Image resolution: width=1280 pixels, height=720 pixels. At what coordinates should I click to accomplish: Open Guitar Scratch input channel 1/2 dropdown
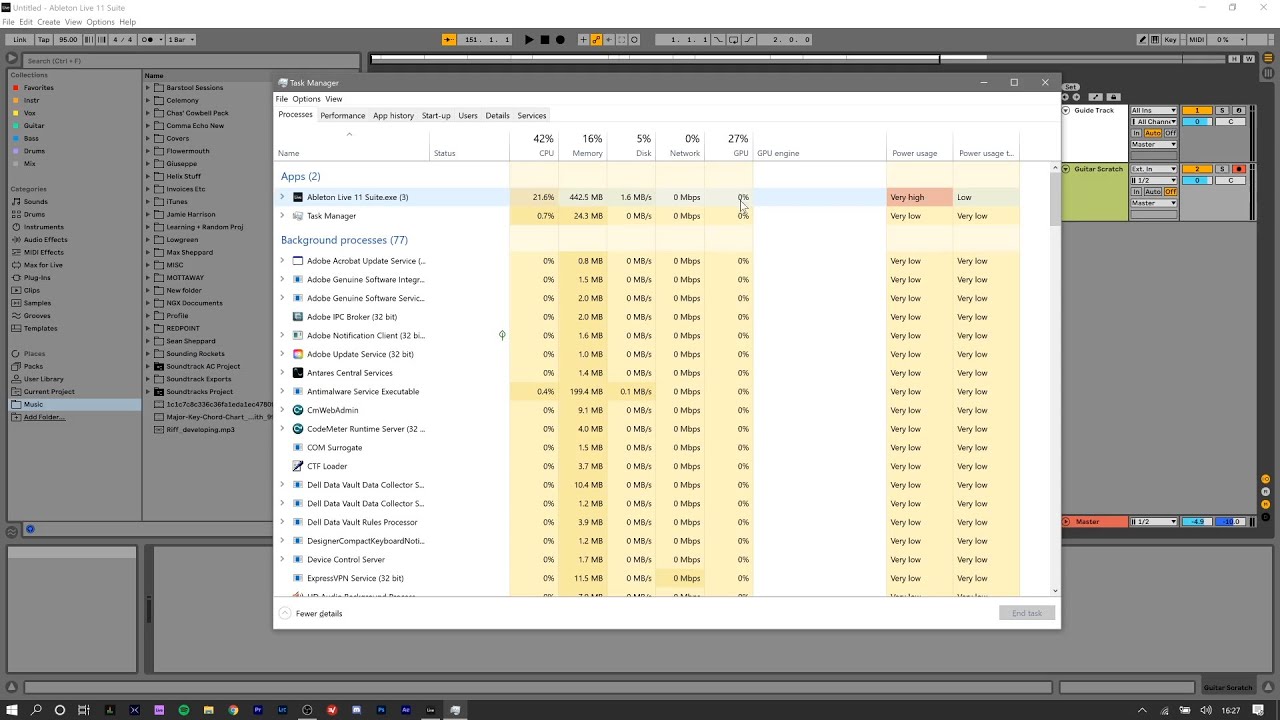coord(1154,180)
